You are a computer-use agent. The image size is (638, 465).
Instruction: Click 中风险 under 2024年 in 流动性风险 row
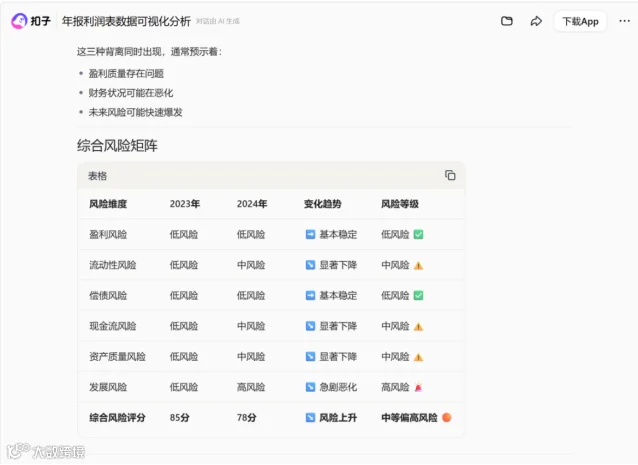(251, 265)
